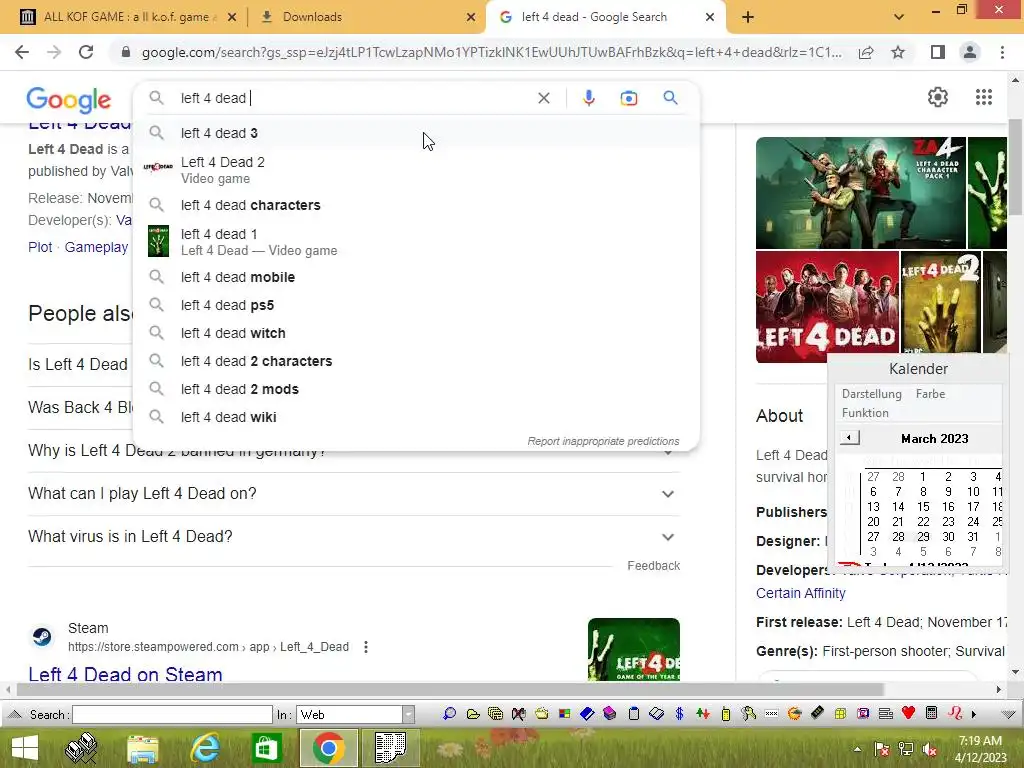The height and width of the screenshot is (768, 1024).
Task: Open new browser tab
Action: pyautogui.click(x=748, y=17)
